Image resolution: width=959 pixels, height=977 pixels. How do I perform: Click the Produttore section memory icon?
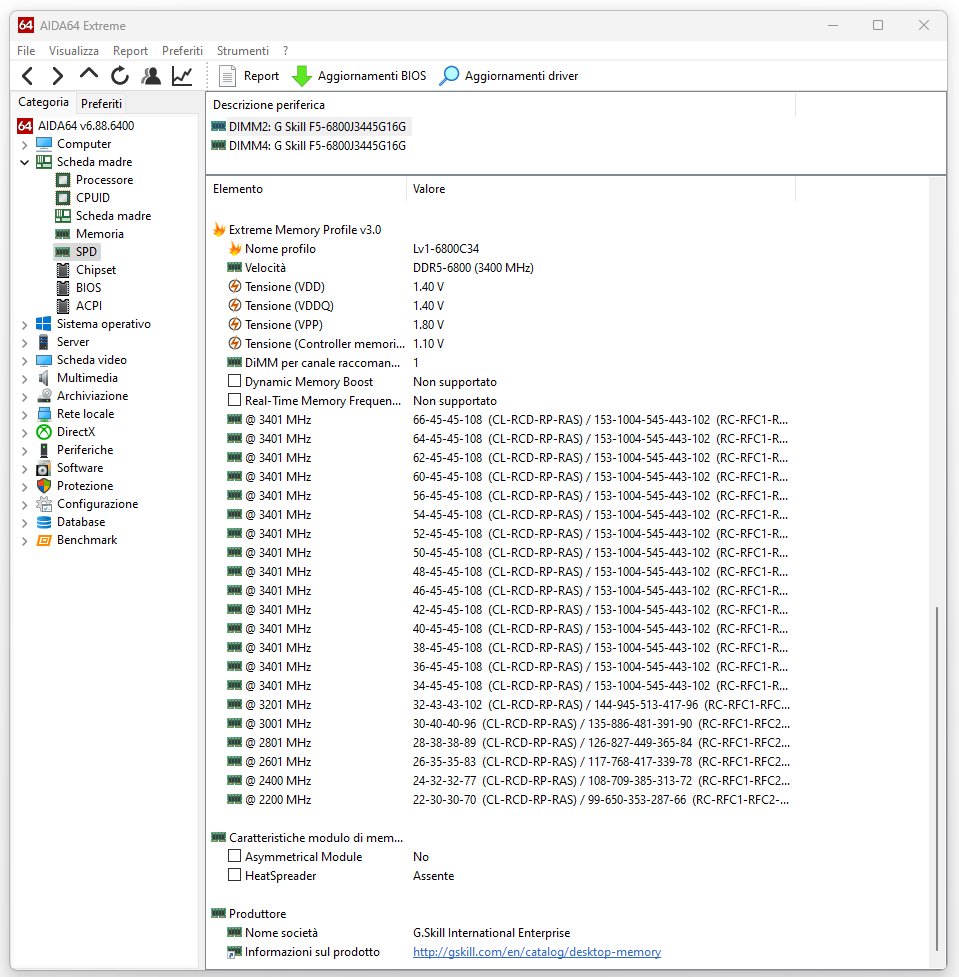[x=219, y=913]
